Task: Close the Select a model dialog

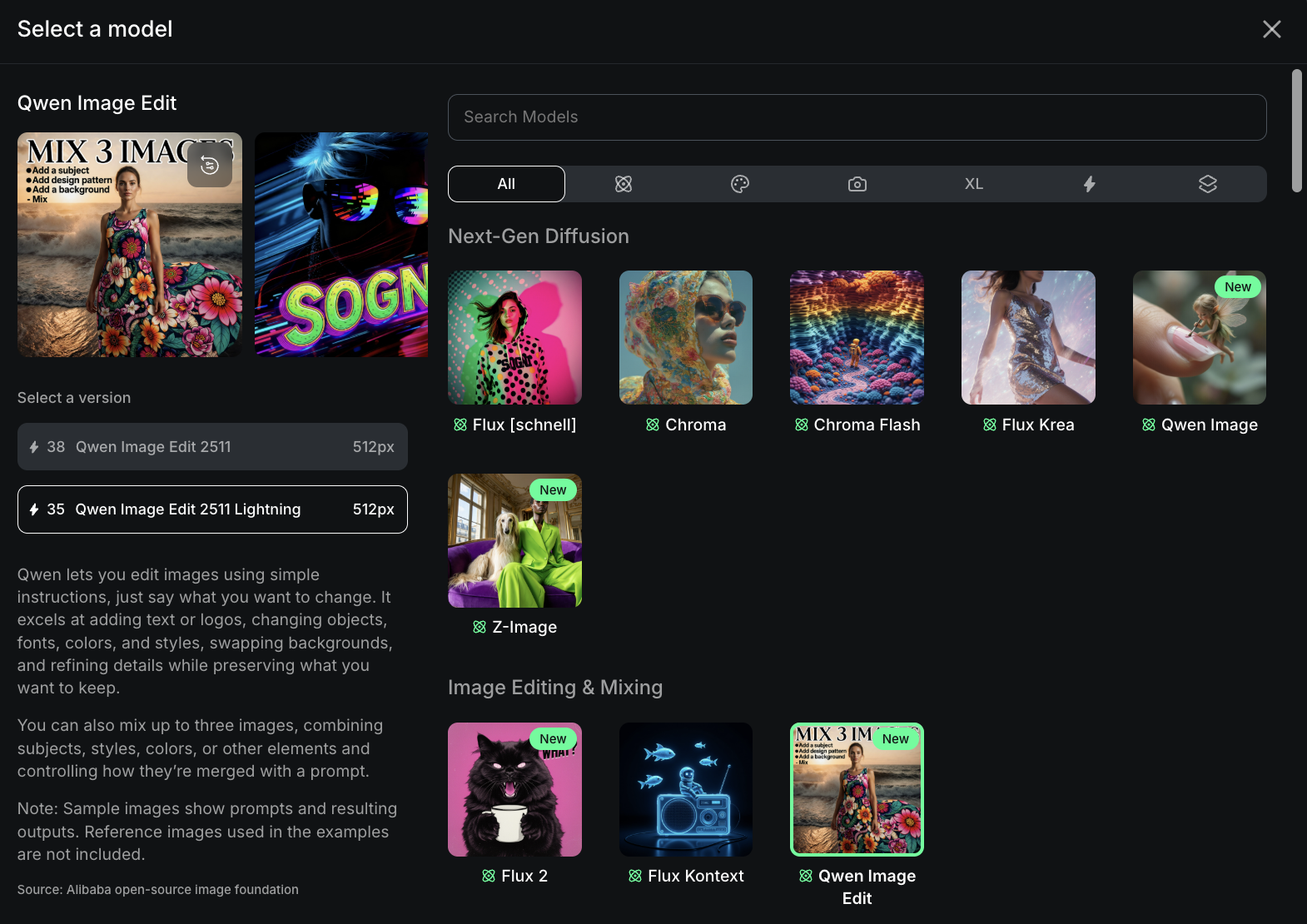Action: pyautogui.click(x=1271, y=29)
